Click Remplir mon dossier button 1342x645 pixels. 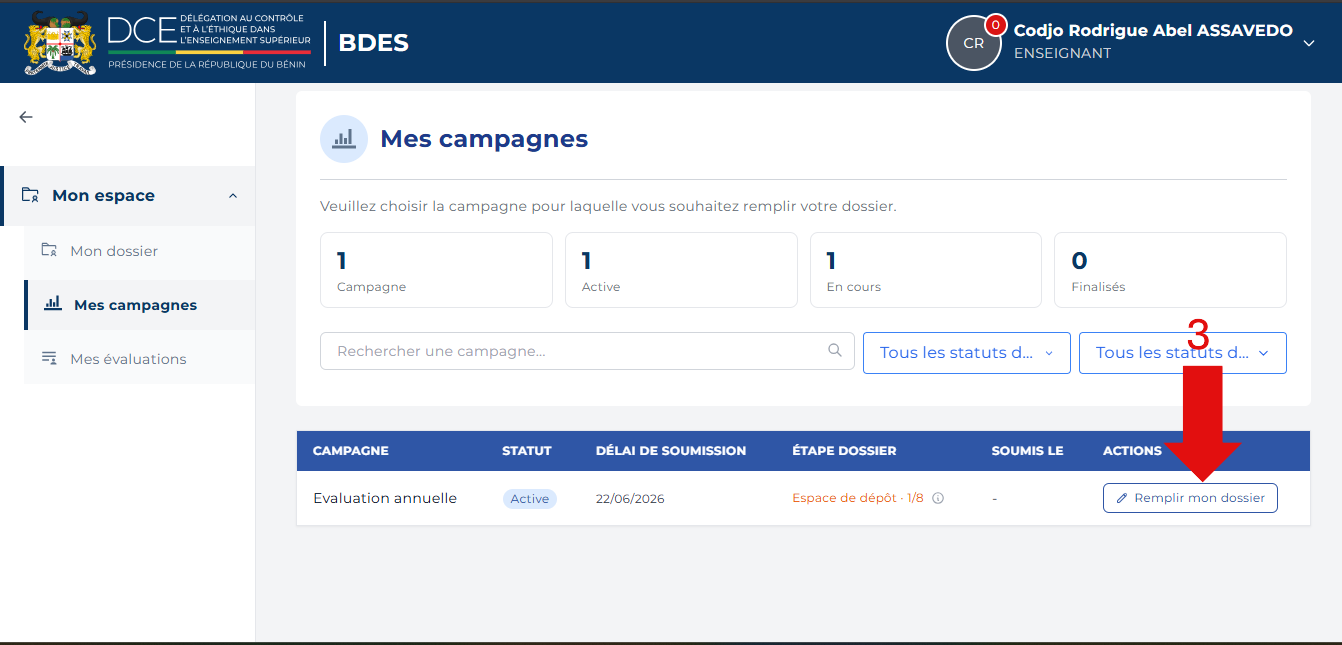click(1190, 498)
